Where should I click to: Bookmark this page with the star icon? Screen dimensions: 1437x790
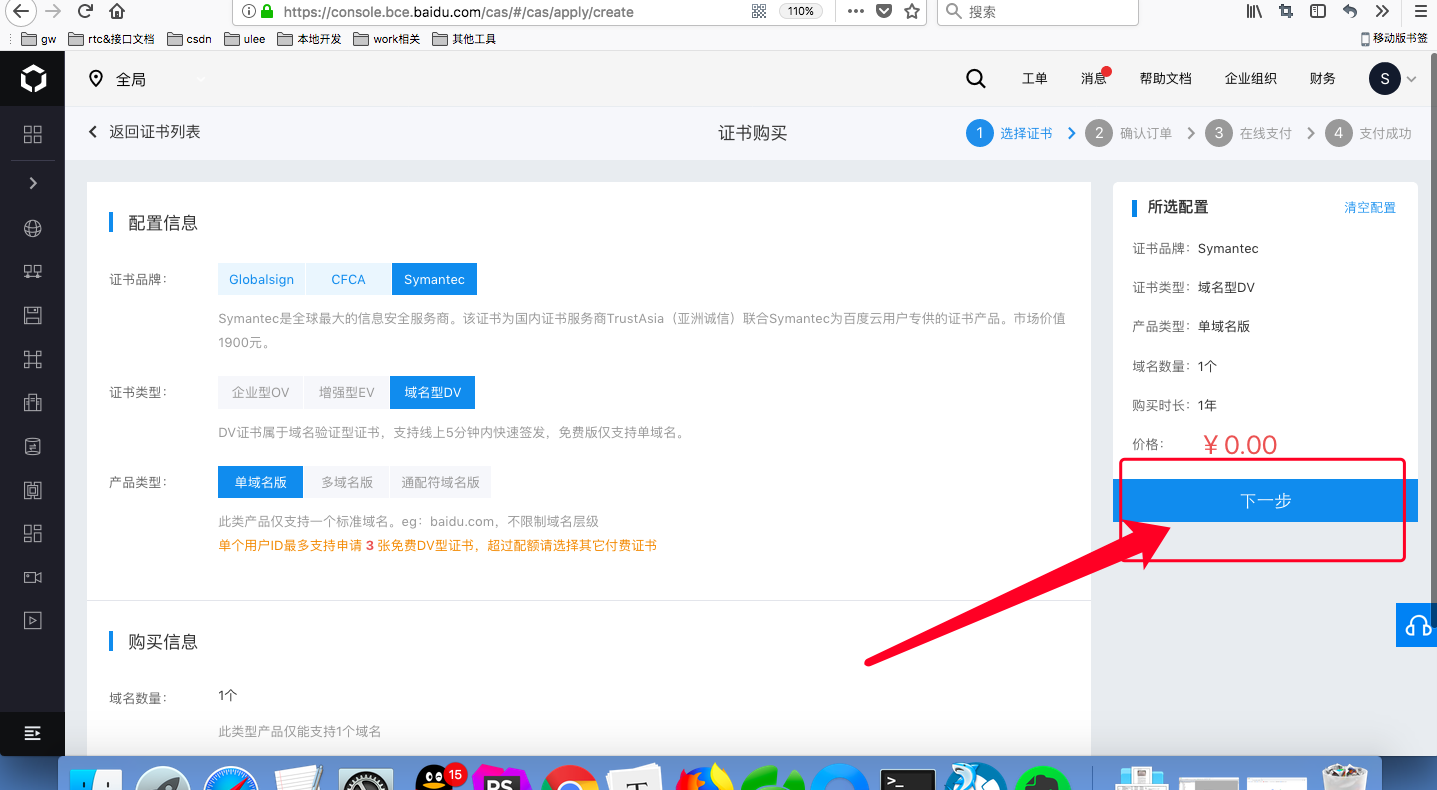click(911, 12)
